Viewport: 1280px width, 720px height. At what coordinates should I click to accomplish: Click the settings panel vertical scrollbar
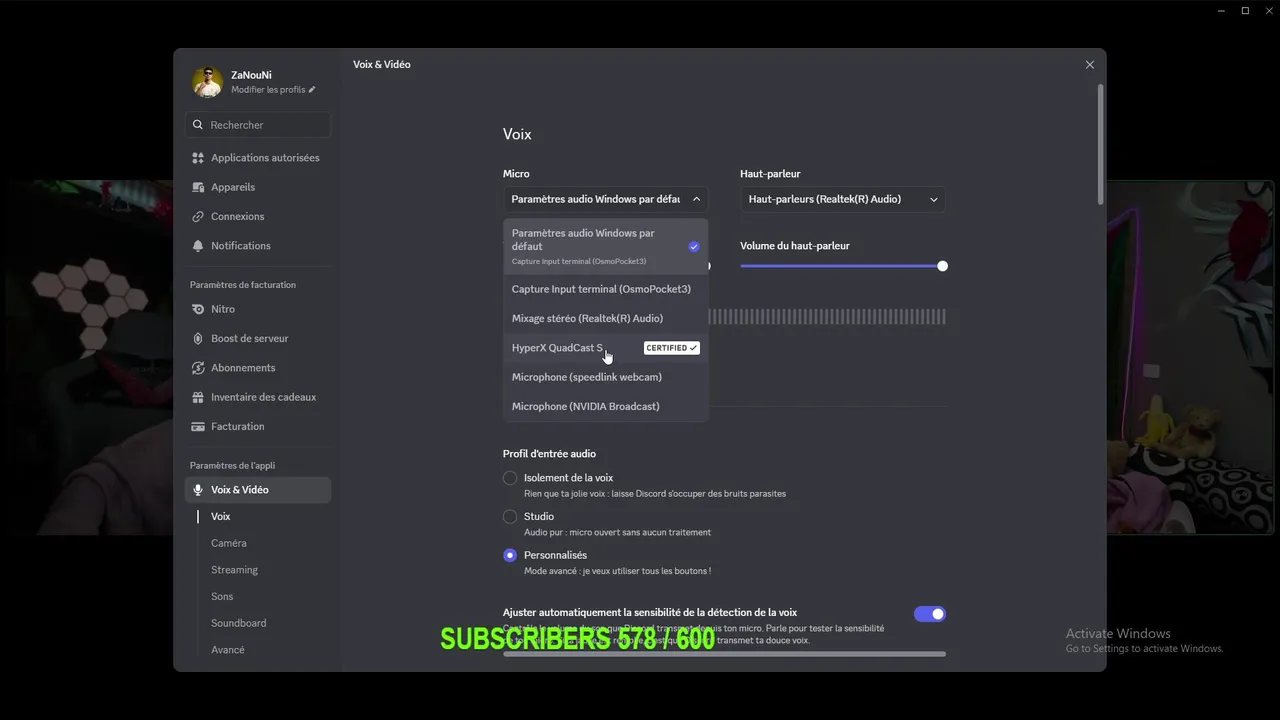(1101, 145)
